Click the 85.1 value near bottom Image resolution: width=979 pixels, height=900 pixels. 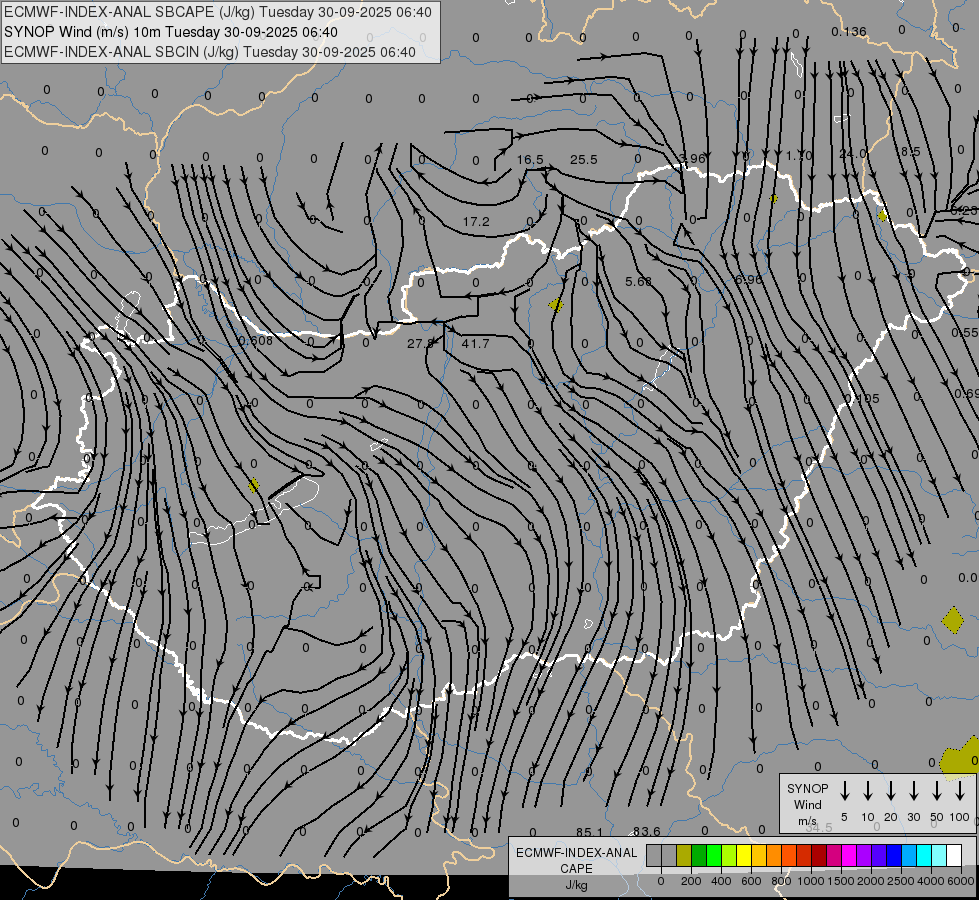[589, 832]
